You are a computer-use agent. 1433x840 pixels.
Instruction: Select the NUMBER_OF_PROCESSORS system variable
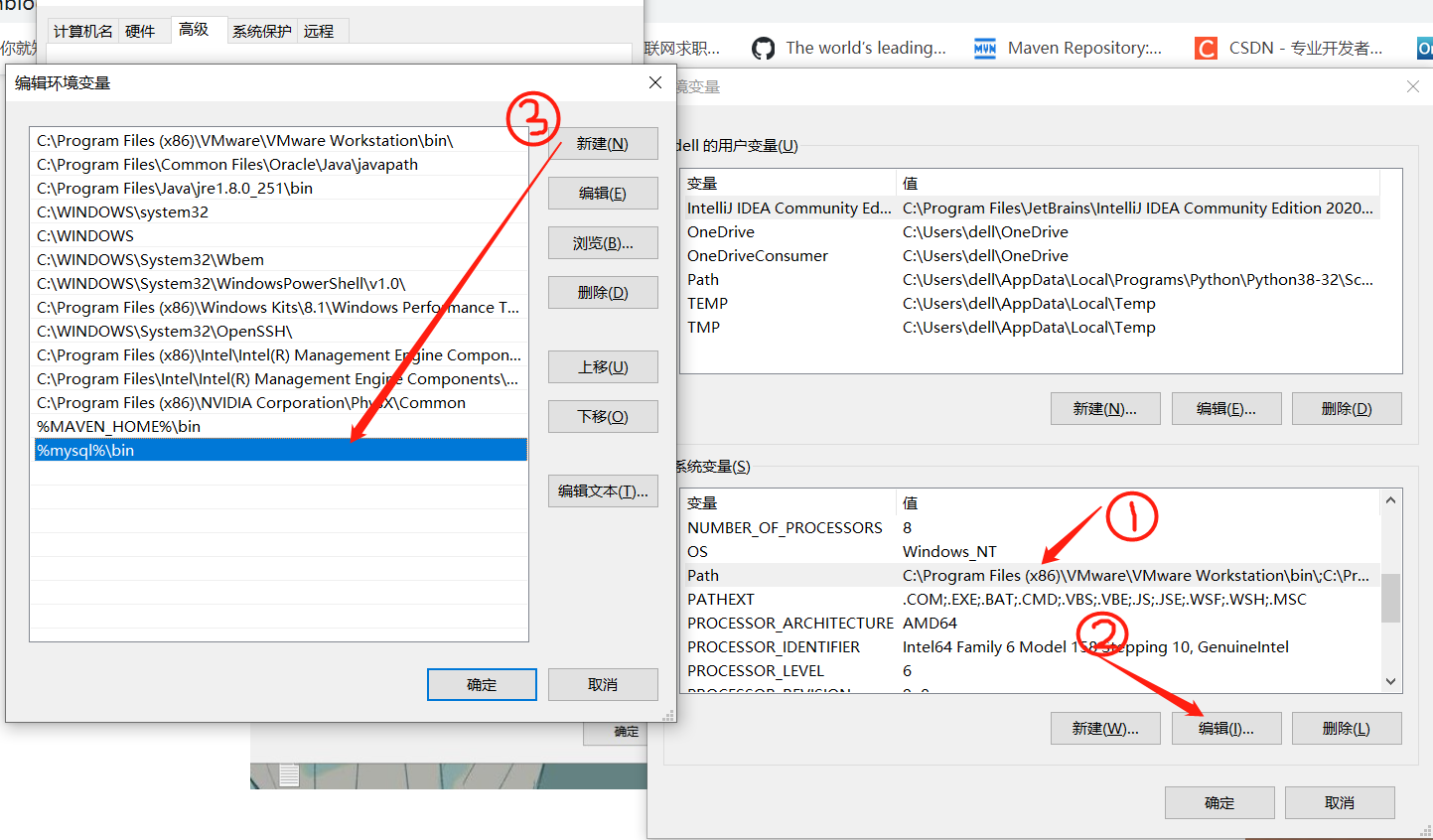pyautogui.click(x=1031, y=528)
